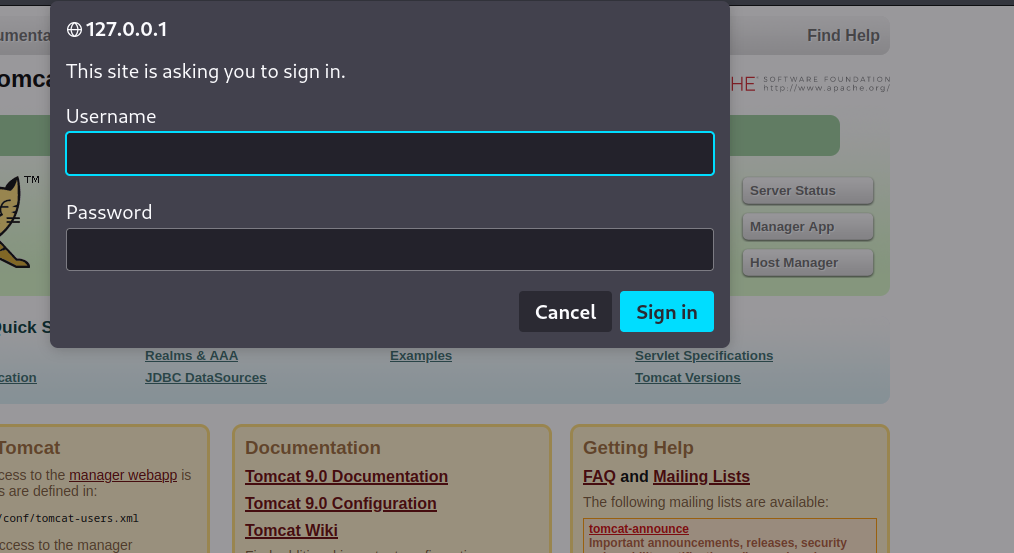The height and width of the screenshot is (553, 1014).
Task: Select Find Help in navigation bar
Action: pos(843,36)
